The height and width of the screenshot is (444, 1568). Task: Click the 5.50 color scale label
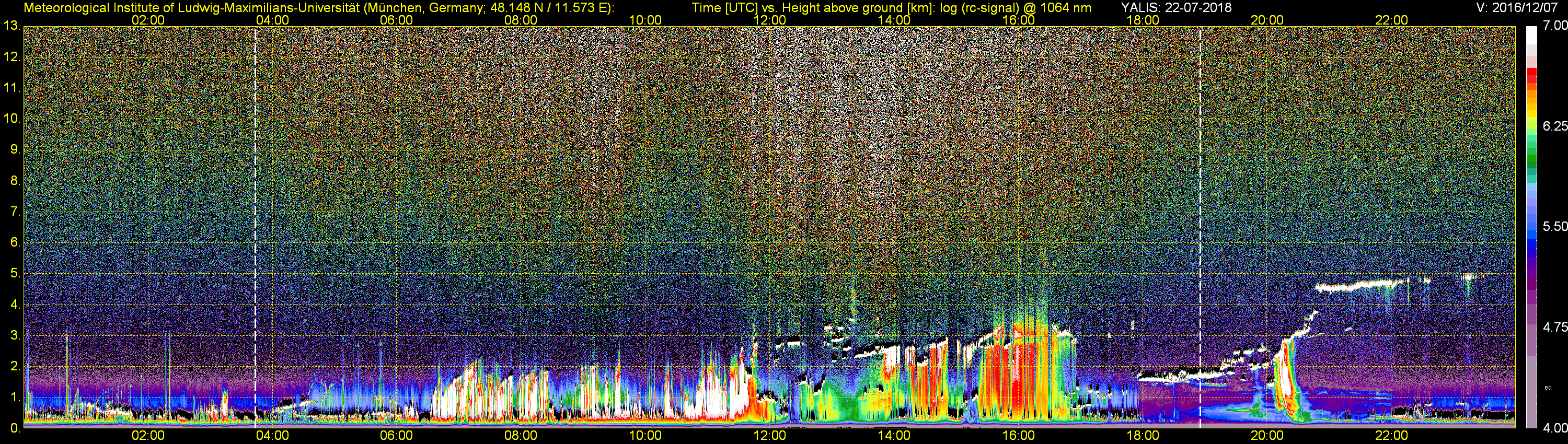coord(1554,226)
